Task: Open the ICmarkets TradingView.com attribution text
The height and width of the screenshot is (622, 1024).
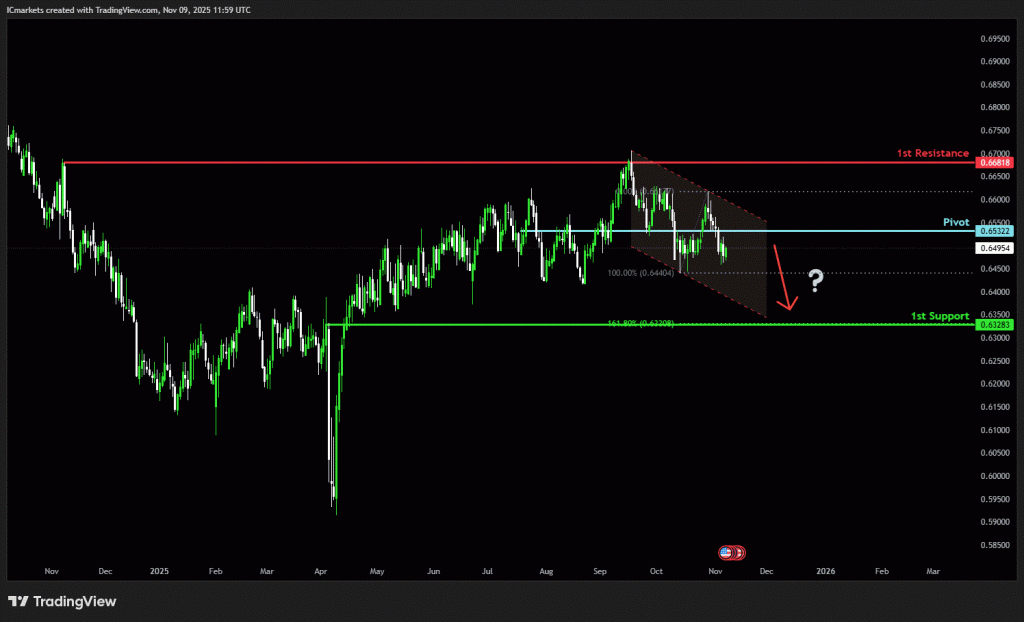Action: (129, 9)
